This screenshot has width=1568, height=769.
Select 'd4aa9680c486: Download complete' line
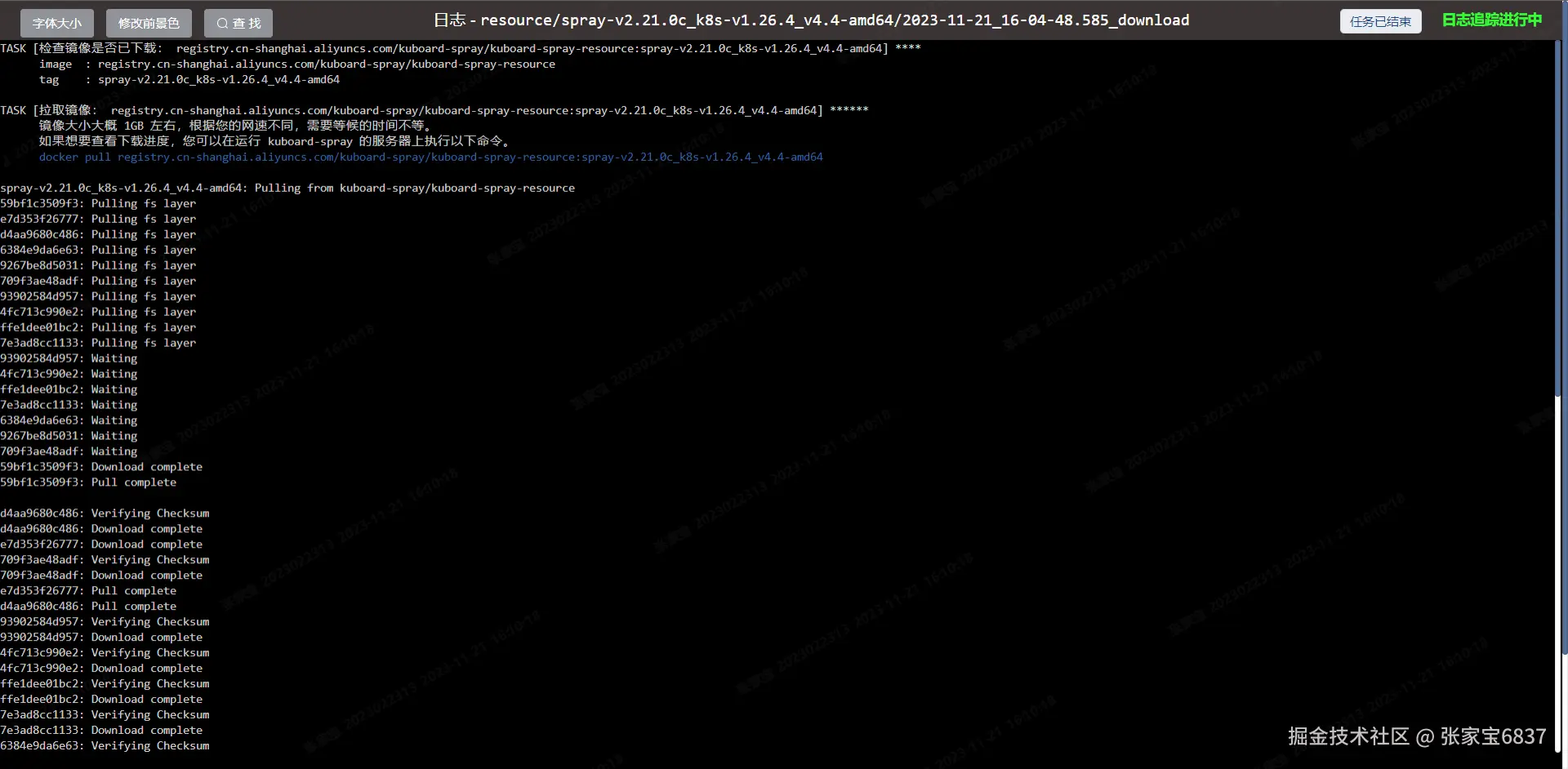101,529
